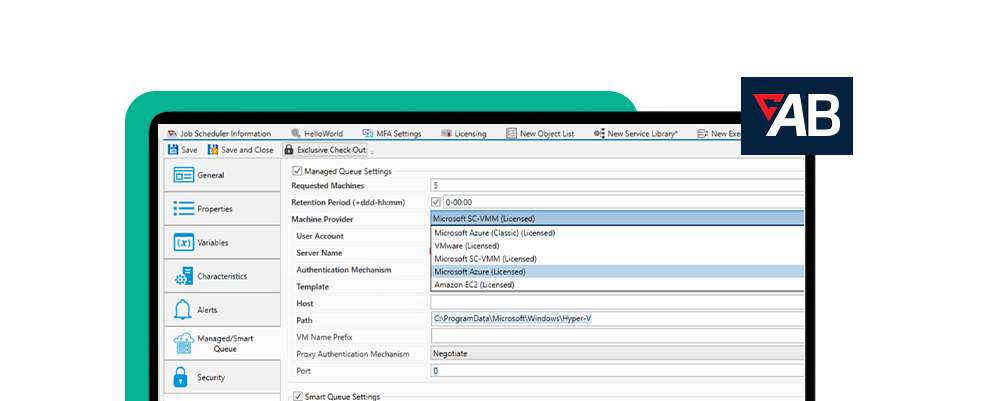Open the Alerts side panel
Viewport: 989px width, 401px height.
click(x=222, y=310)
